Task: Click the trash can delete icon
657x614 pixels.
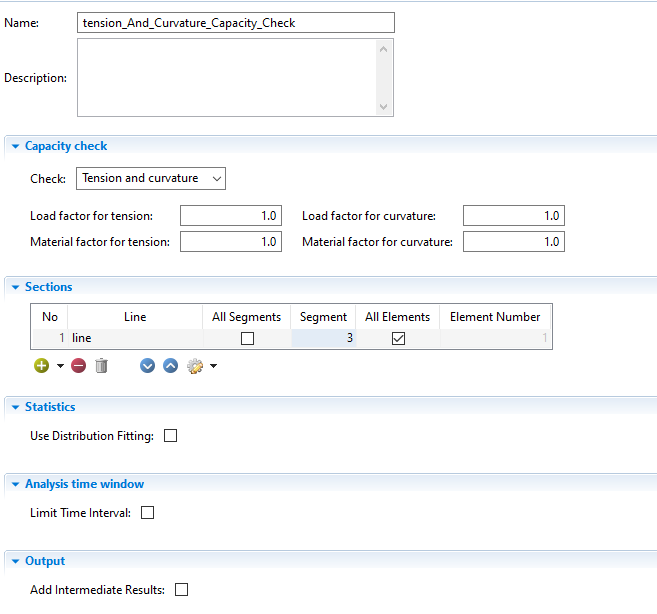Action: [x=101, y=366]
